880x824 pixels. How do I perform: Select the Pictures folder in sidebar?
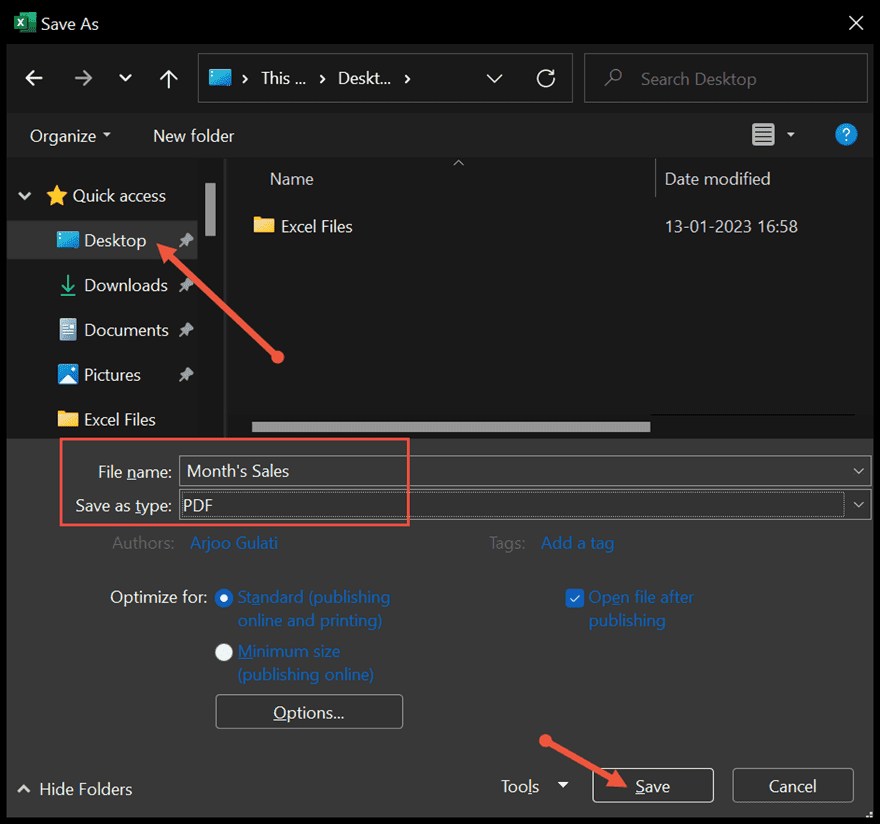pos(112,374)
